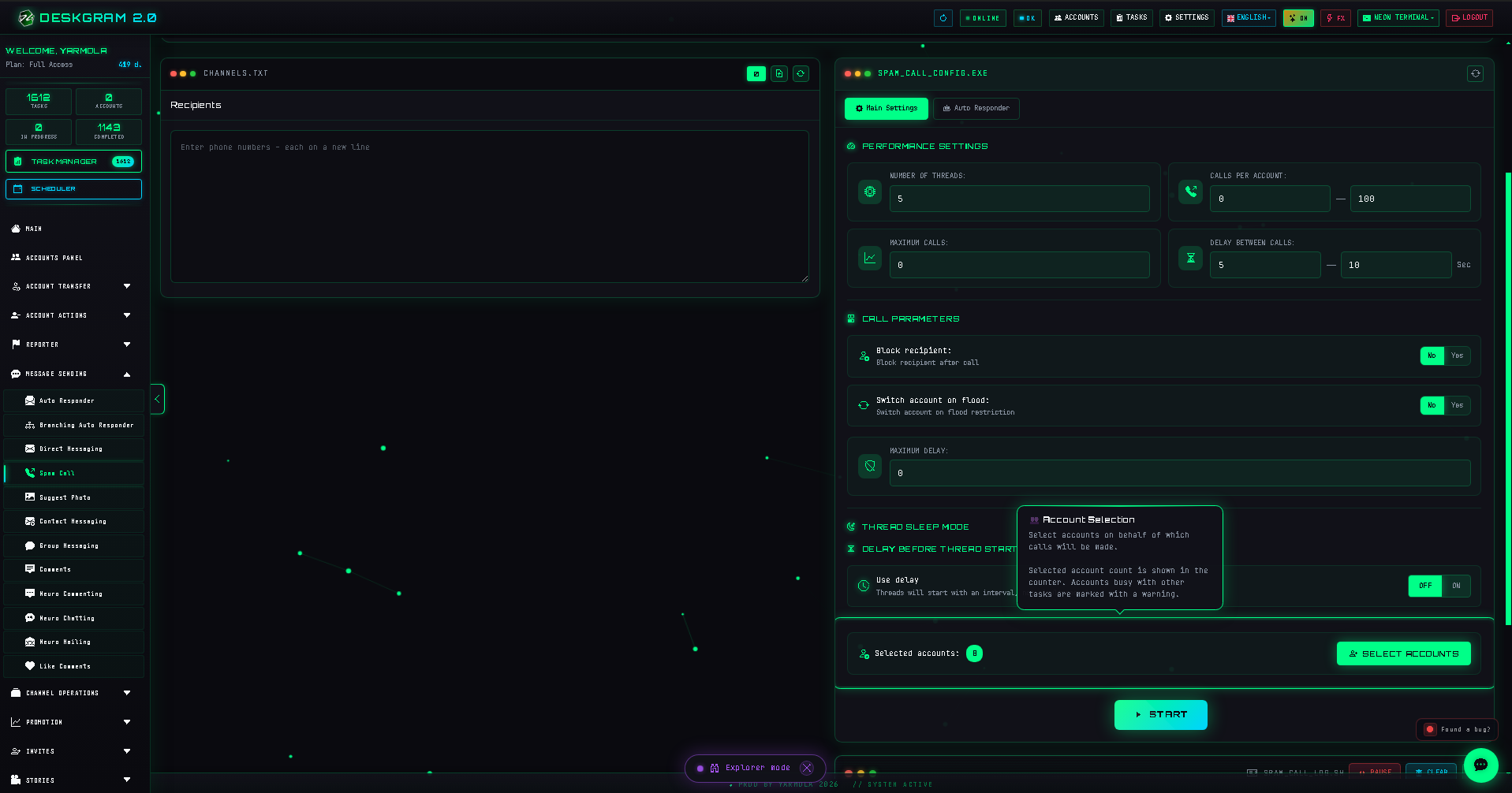1512x793 pixels.
Task: Close the Explorer mode pill
Action: 807,768
